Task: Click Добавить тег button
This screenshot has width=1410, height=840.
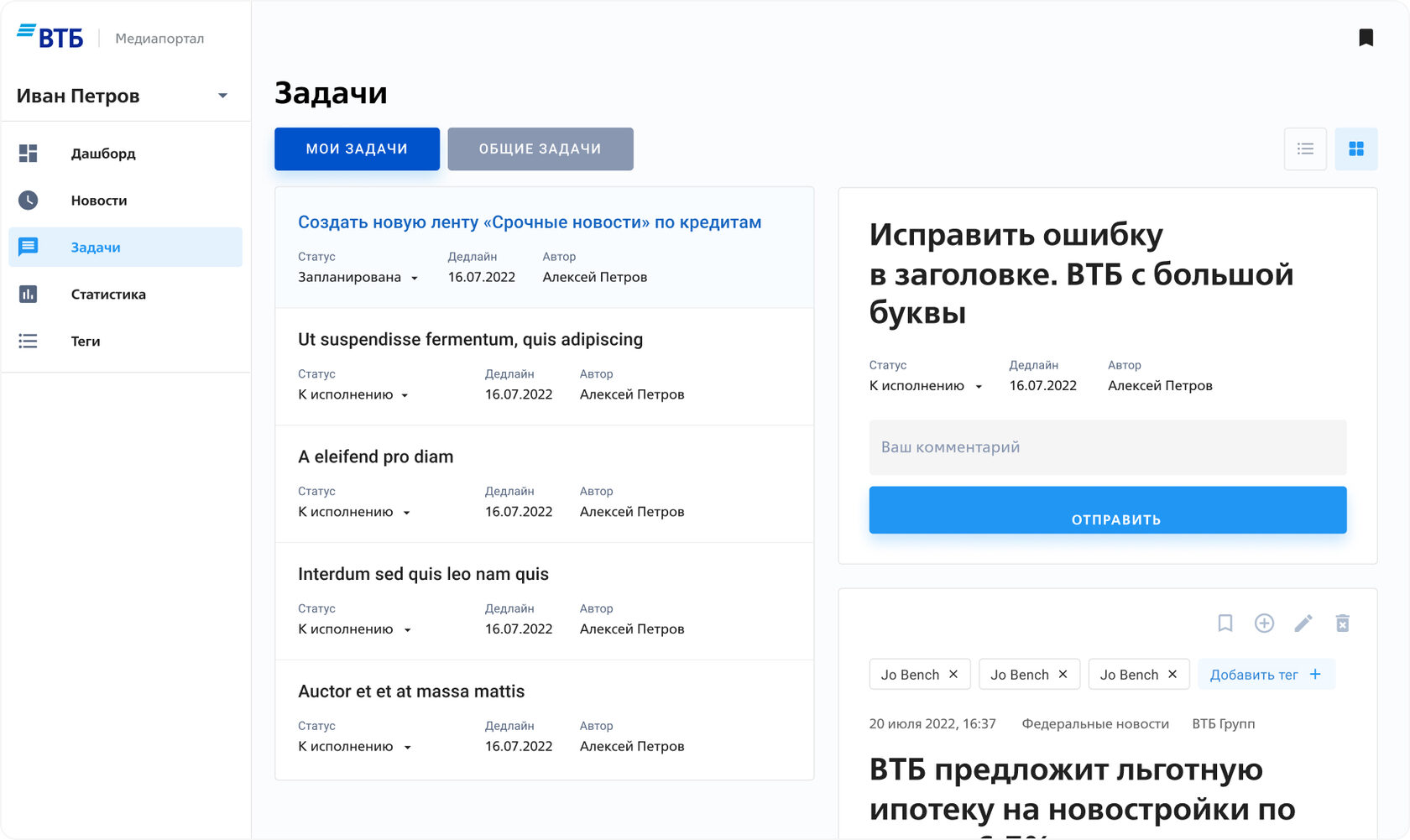Action: (1266, 675)
